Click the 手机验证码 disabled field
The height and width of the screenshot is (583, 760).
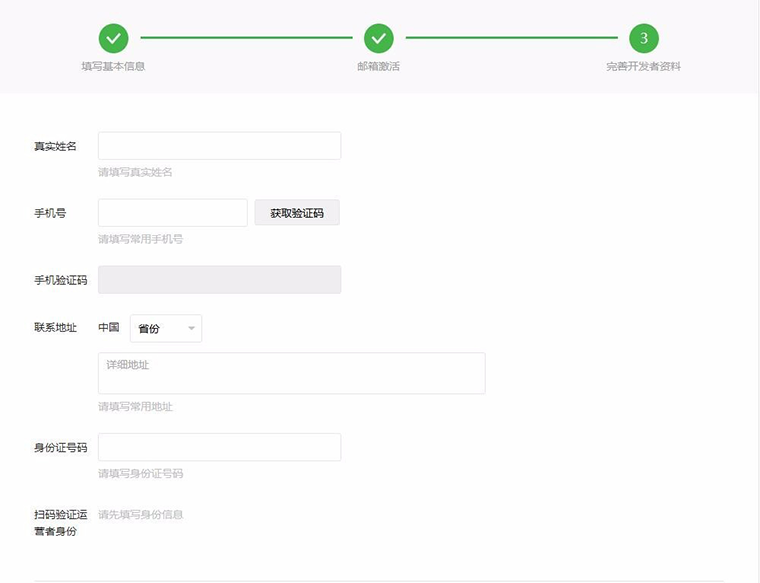(220, 280)
